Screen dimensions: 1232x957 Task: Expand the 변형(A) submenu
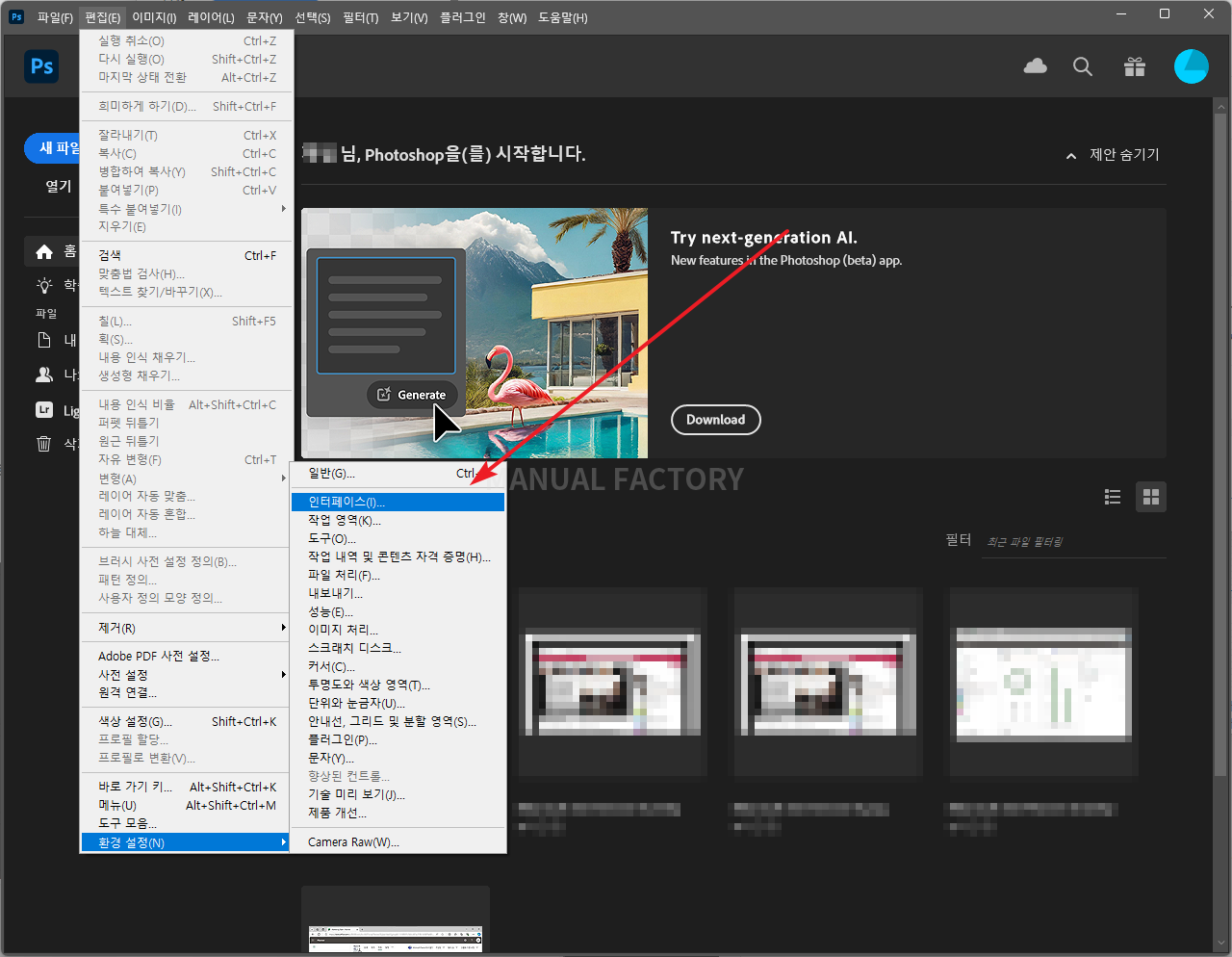(186, 478)
